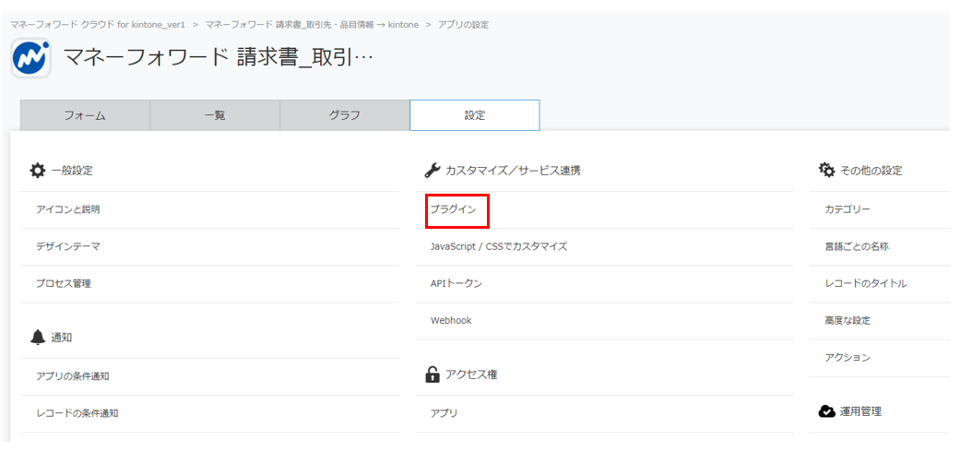
Task: Click the gears icon beside その他の設定
Action: [x=827, y=170]
